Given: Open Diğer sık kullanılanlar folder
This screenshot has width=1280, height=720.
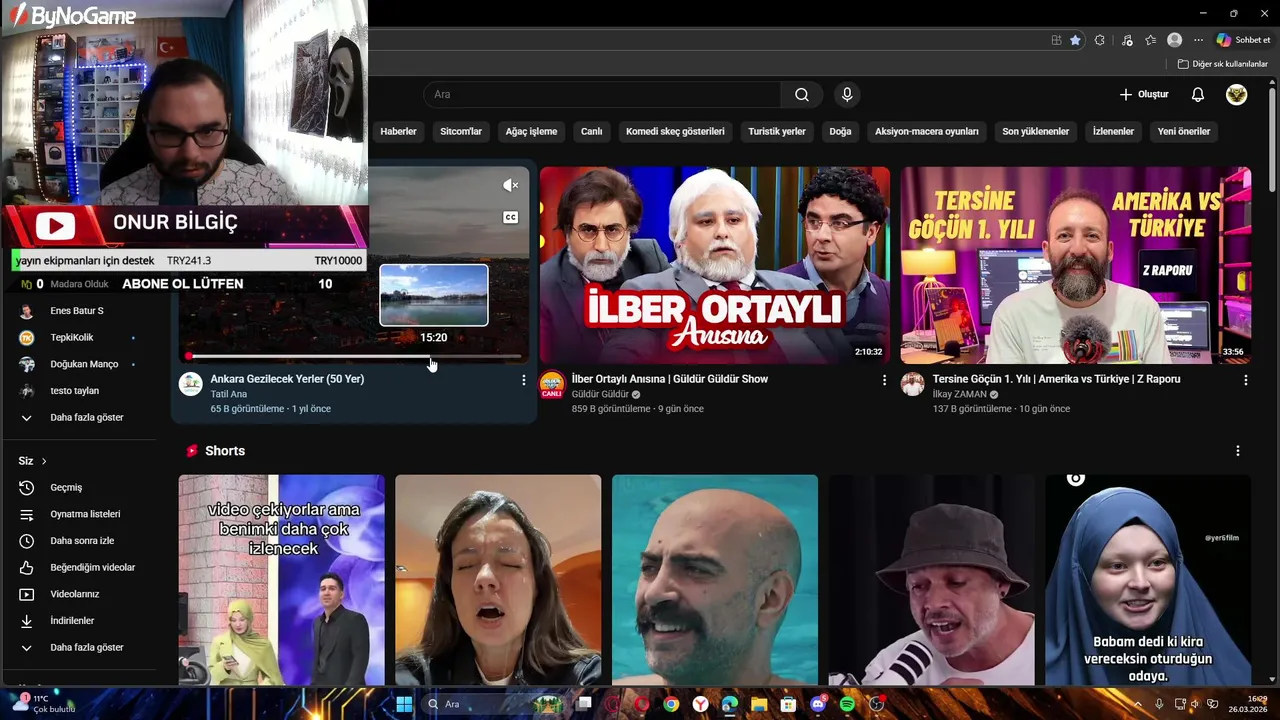Looking at the screenshot, I should point(1222,64).
